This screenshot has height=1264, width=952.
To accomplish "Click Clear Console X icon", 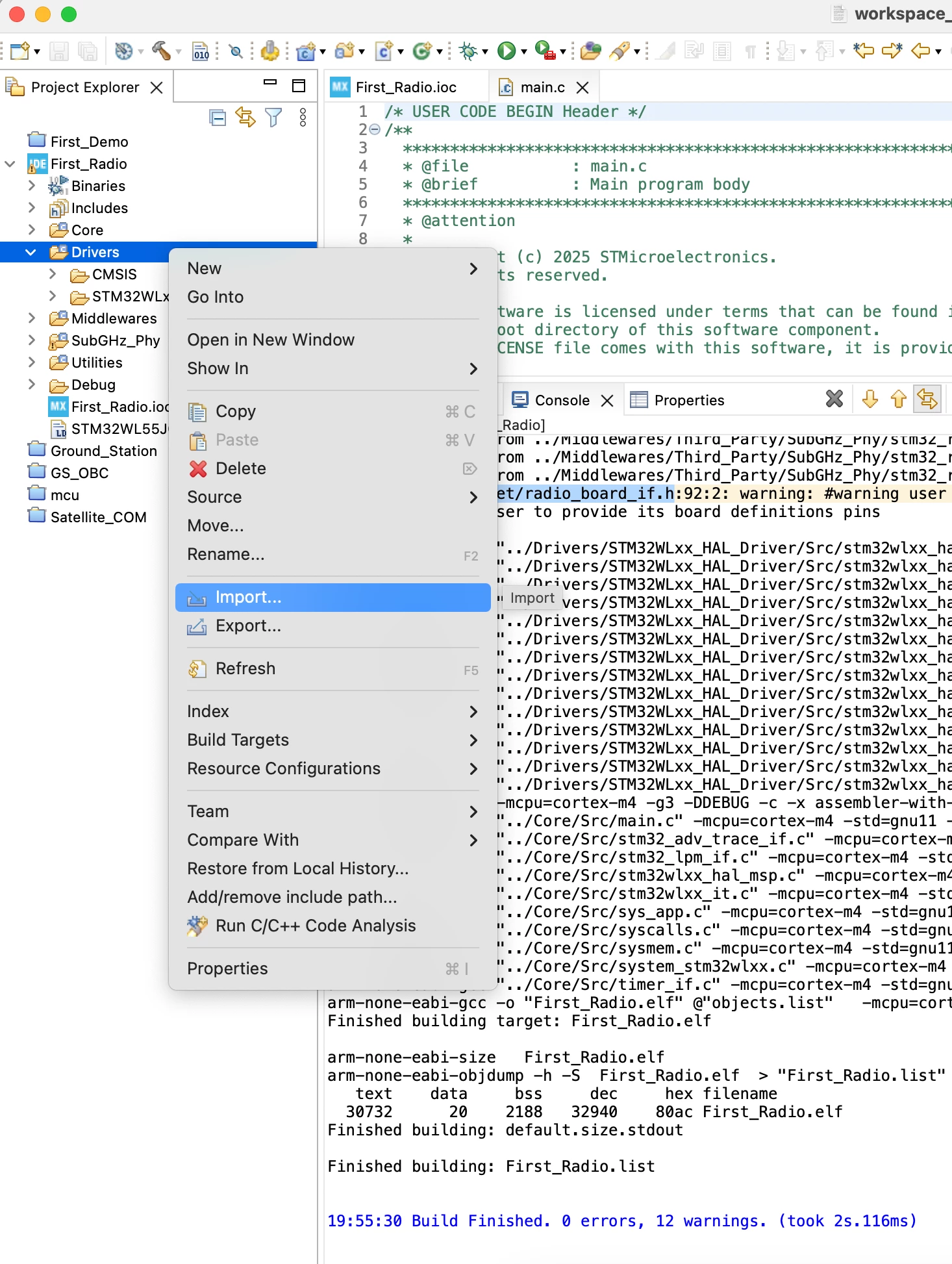I will pyautogui.click(x=834, y=399).
